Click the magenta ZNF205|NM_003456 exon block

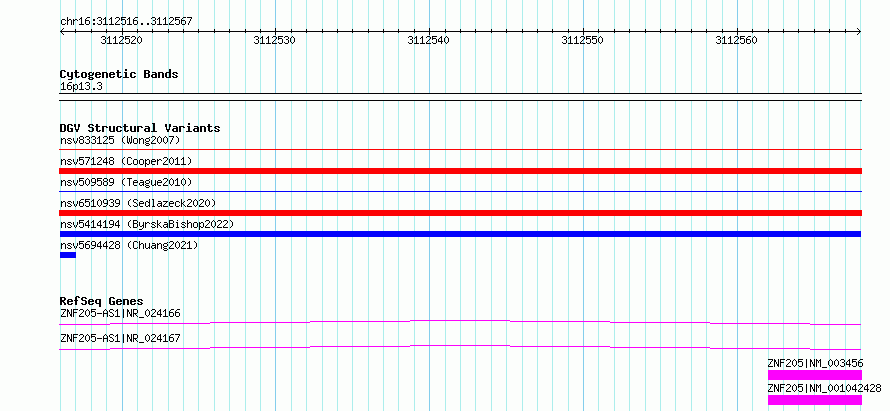pyautogui.click(x=815, y=375)
